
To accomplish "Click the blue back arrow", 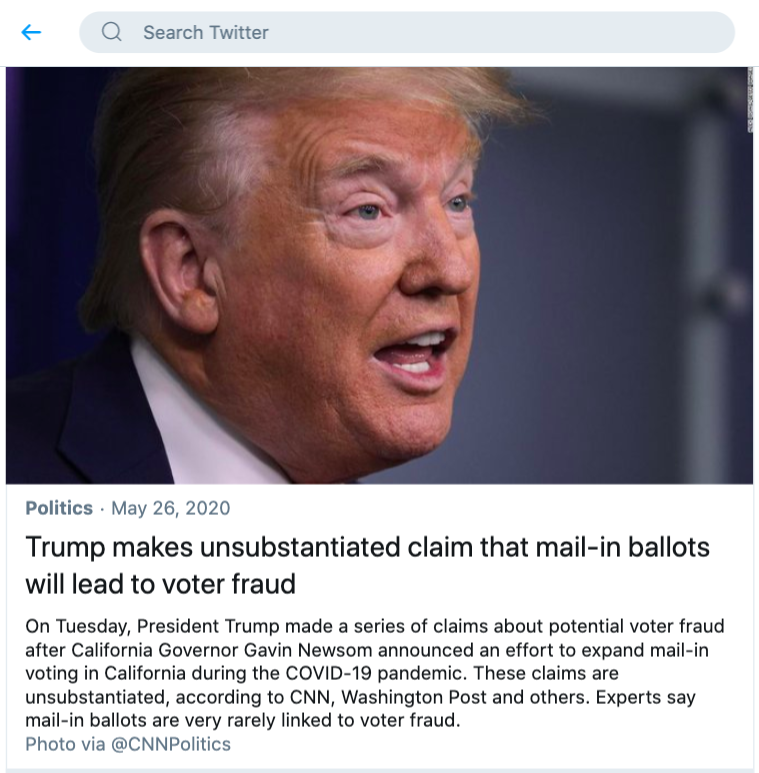I will click(x=31, y=32).
